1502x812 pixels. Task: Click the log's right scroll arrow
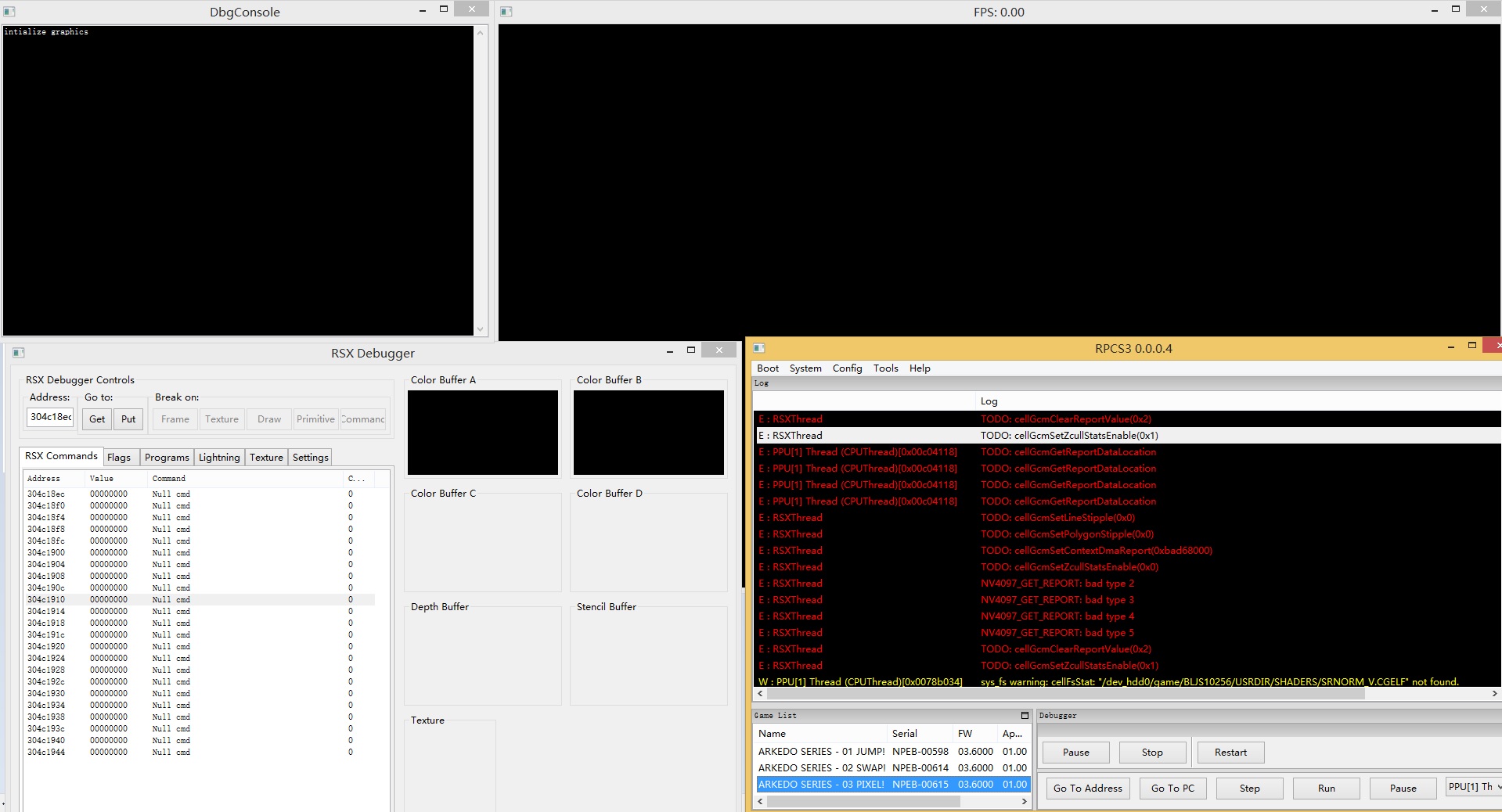(x=1494, y=694)
